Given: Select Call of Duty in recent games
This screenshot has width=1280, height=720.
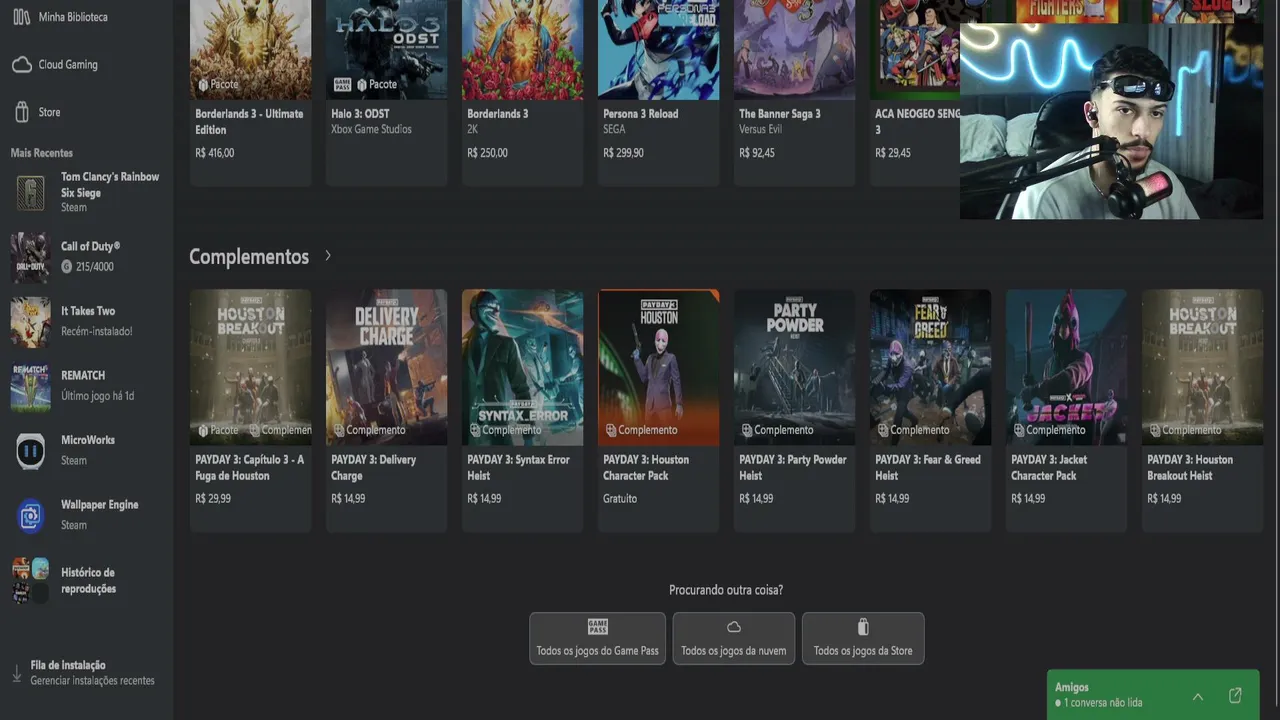Looking at the screenshot, I should point(86,257).
